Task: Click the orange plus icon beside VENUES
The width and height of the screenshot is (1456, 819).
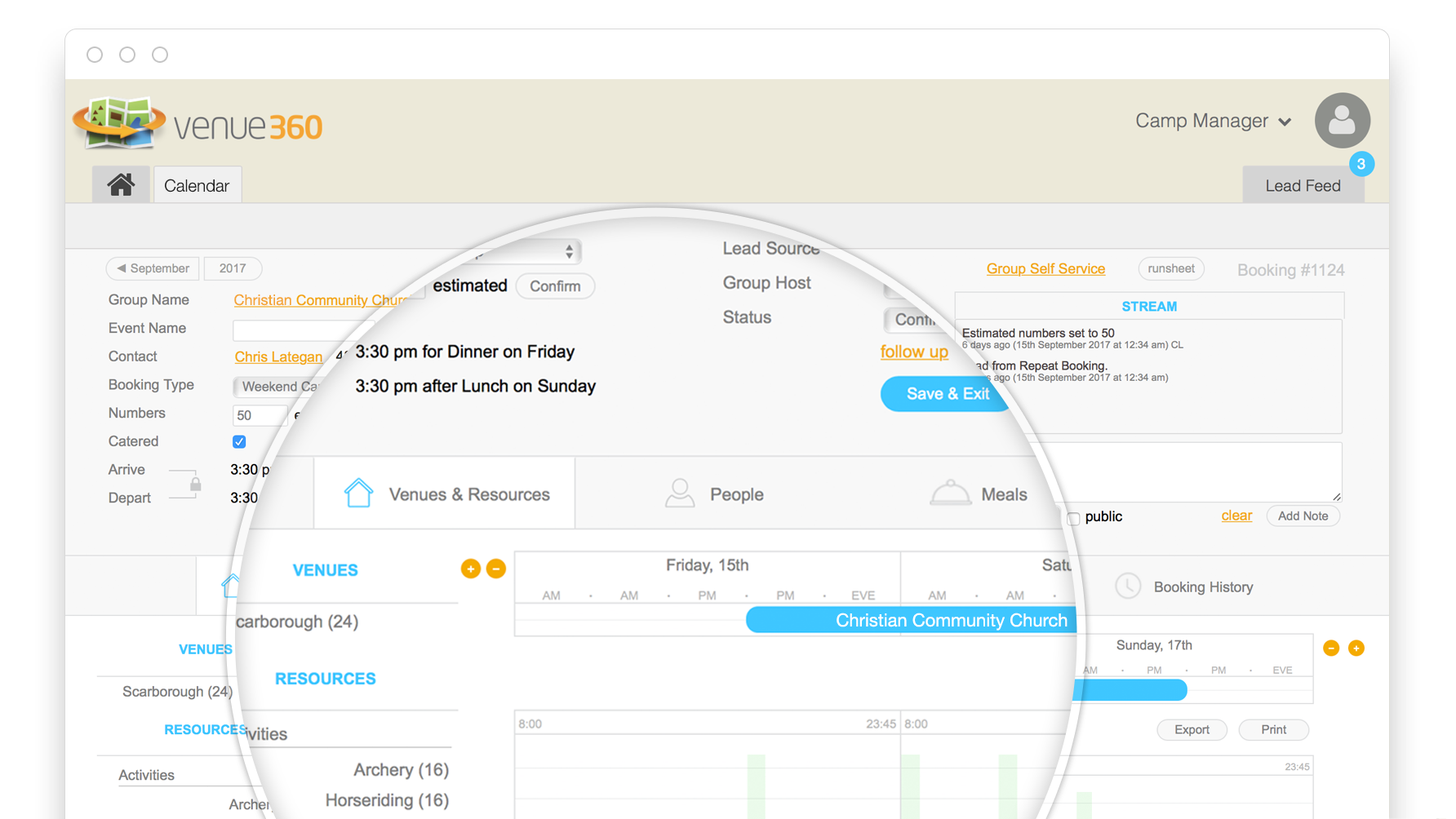Action: tap(470, 569)
